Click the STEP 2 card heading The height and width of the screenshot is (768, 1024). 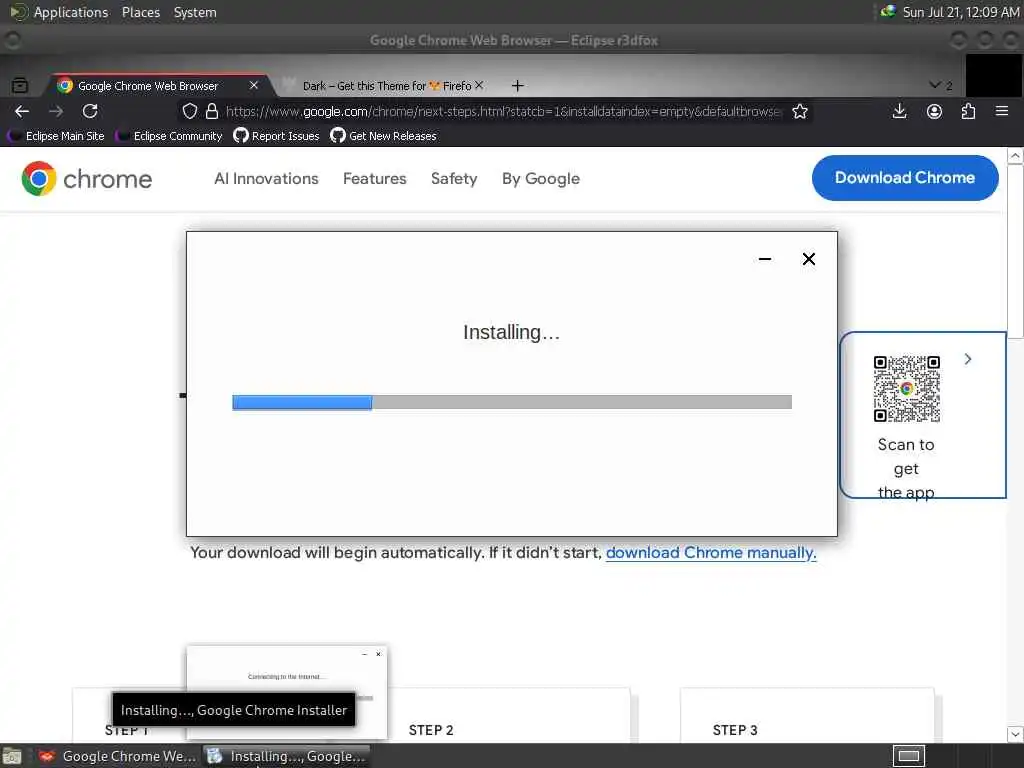point(431,730)
